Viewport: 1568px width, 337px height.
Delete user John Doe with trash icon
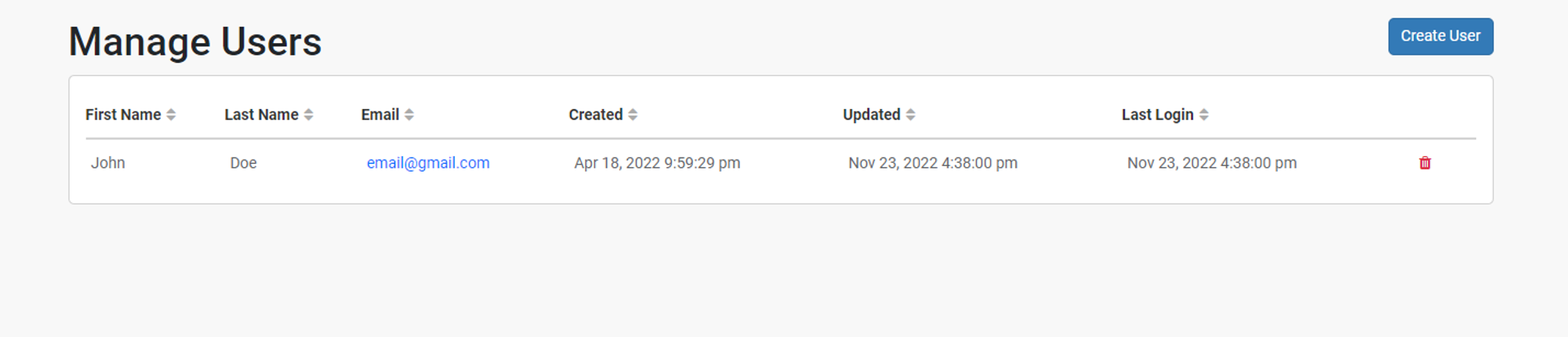pos(1425,163)
